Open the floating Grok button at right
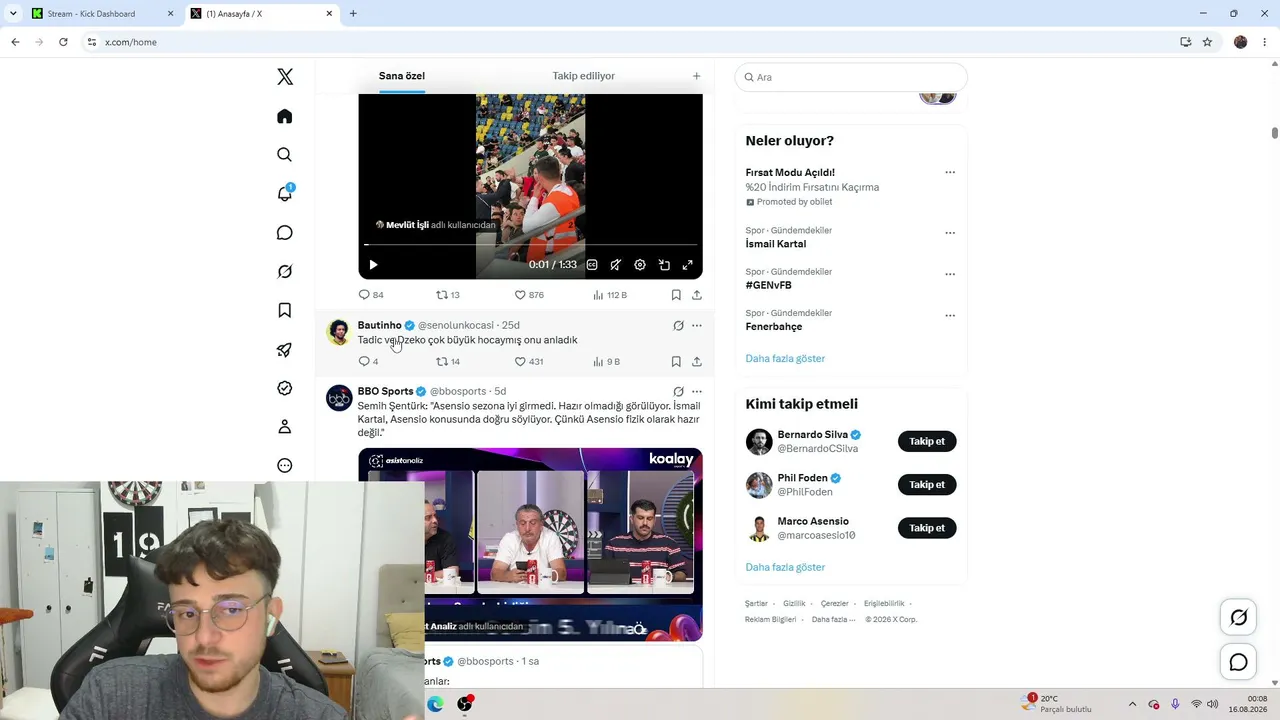 1239,618
